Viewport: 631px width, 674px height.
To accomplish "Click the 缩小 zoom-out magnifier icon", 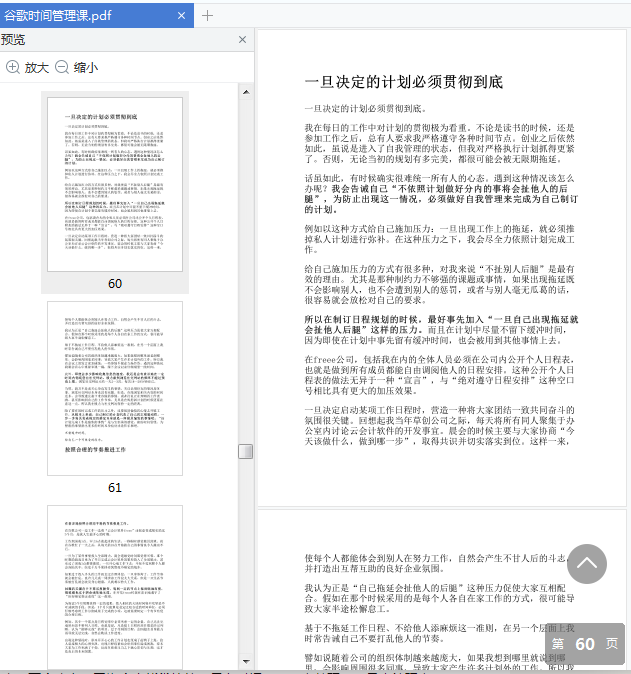I will tap(62, 67).
